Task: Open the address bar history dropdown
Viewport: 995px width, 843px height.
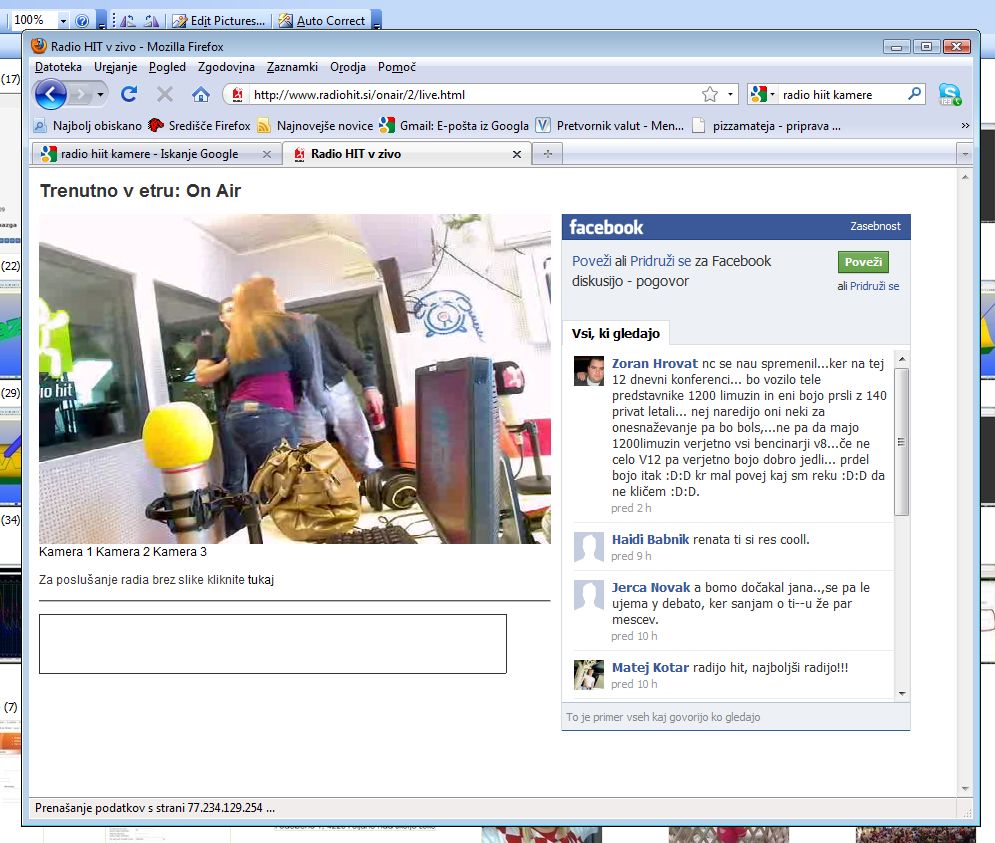Action: point(730,95)
